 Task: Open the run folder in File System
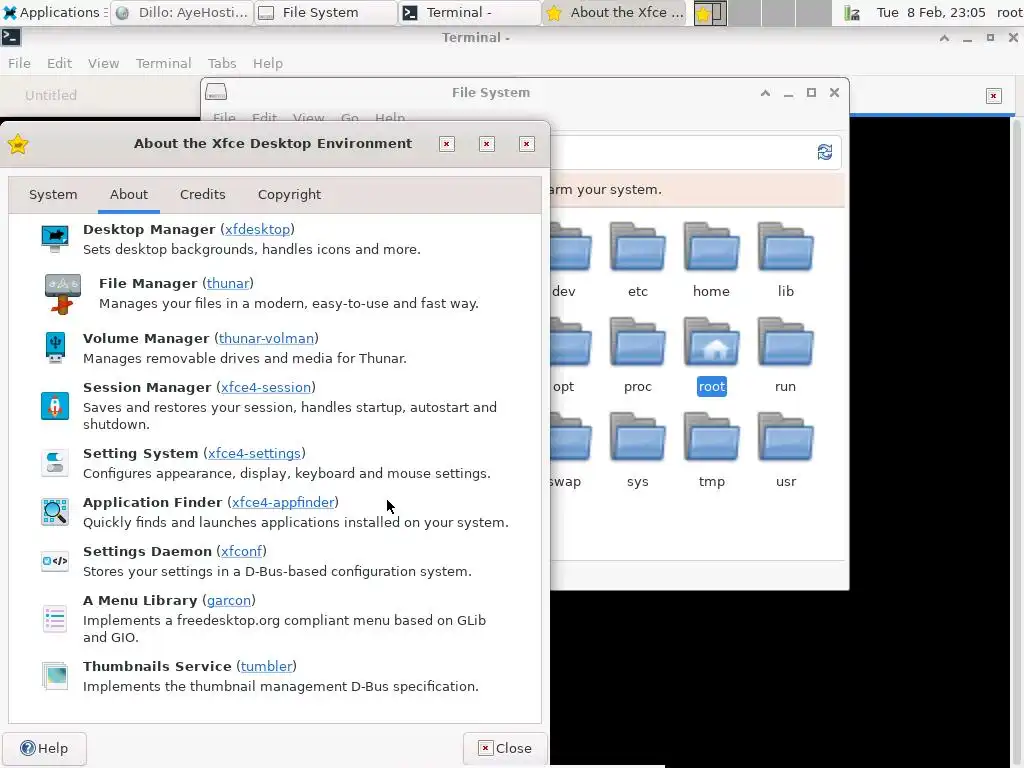785,342
